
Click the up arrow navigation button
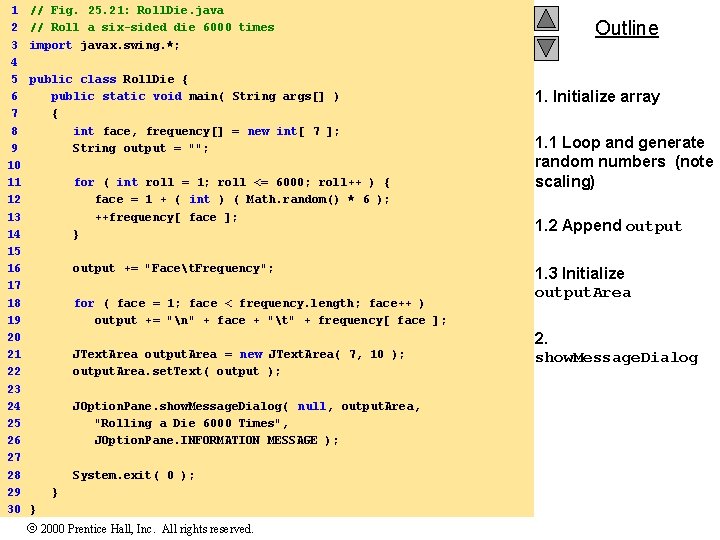click(546, 19)
